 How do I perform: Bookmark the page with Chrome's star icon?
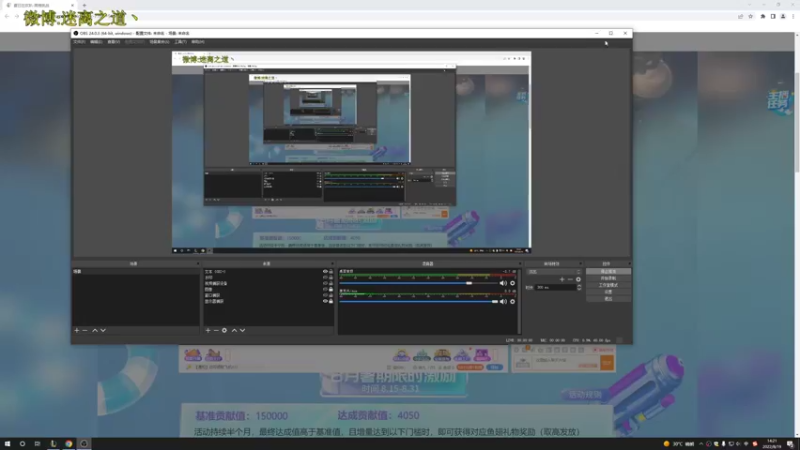coord(751,16)
